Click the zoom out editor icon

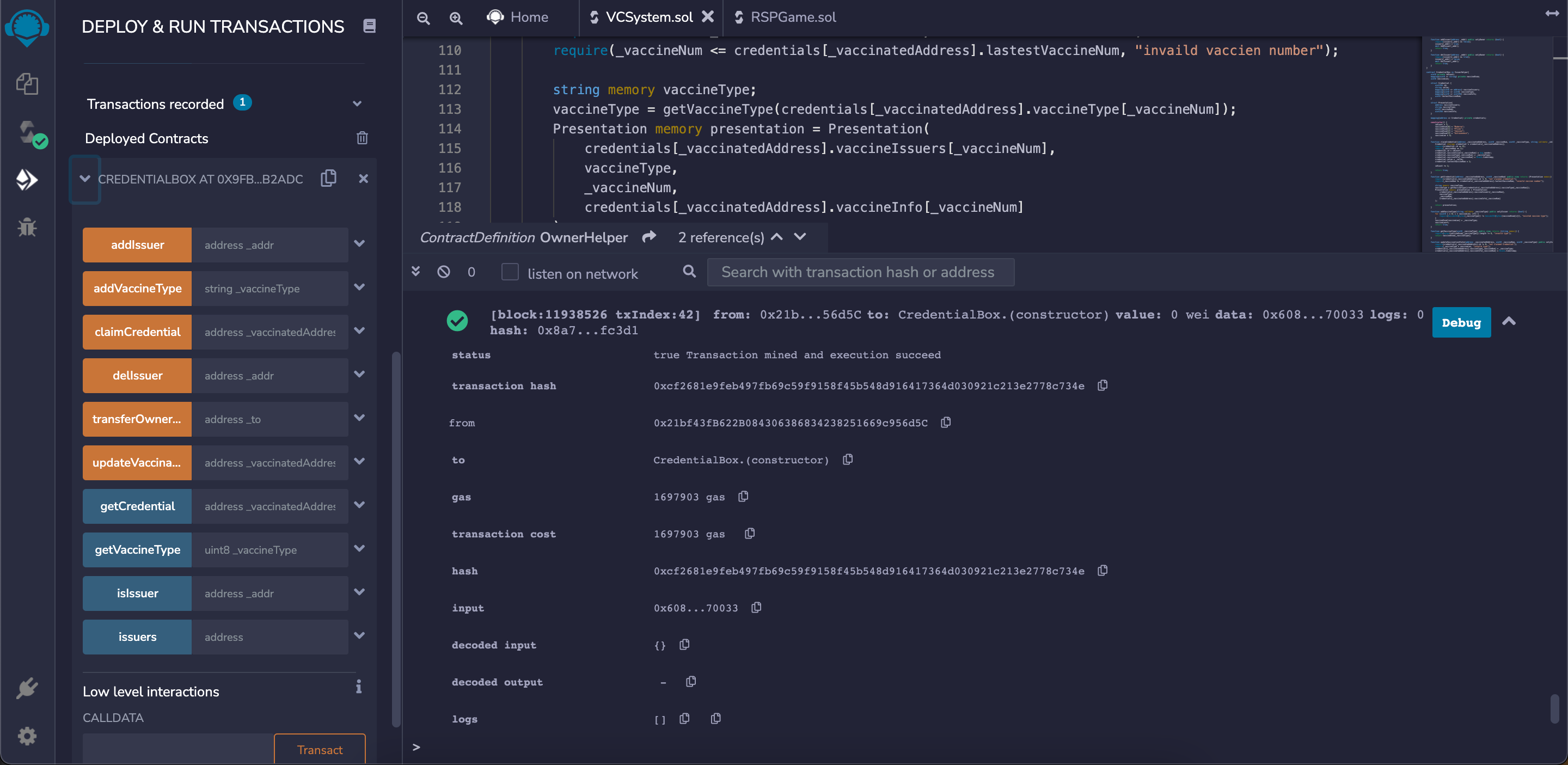[423, 17]
